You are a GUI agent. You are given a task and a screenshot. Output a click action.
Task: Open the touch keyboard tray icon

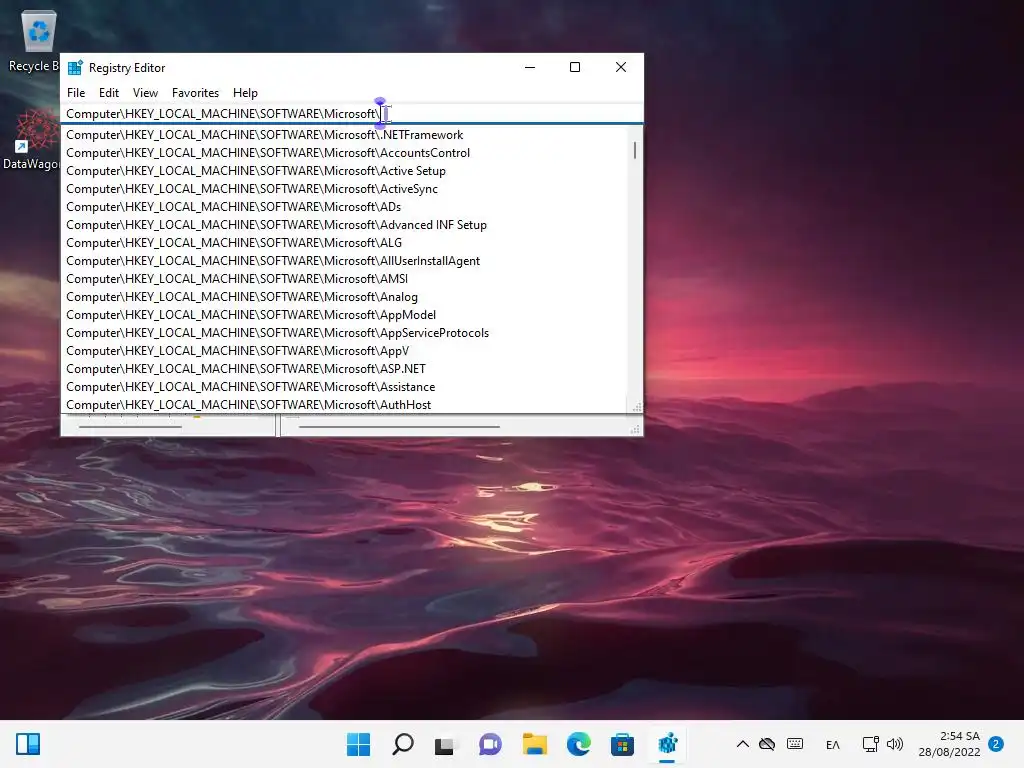(795, 744)
